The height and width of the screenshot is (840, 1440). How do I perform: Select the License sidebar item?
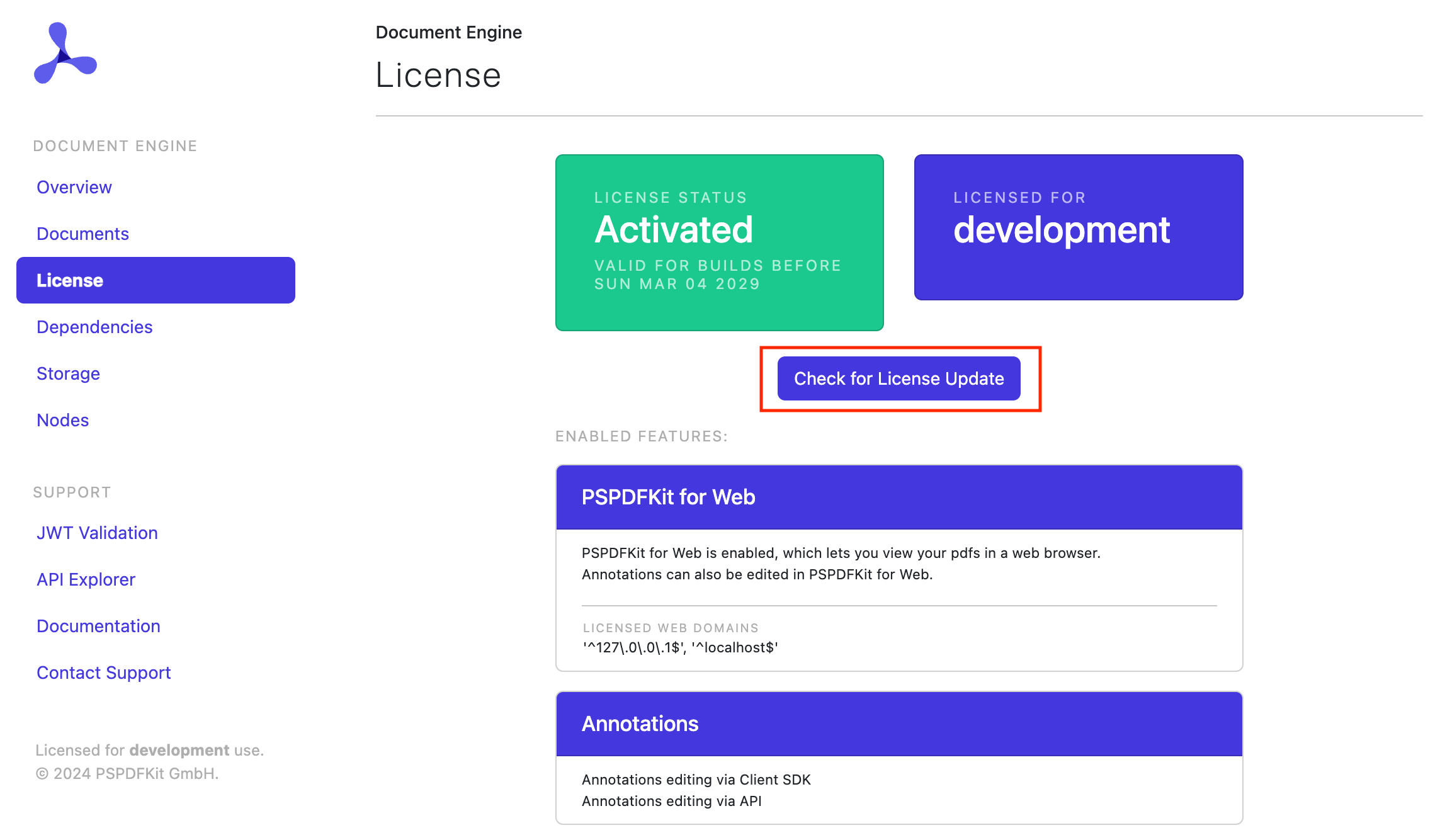pos(69,280)
